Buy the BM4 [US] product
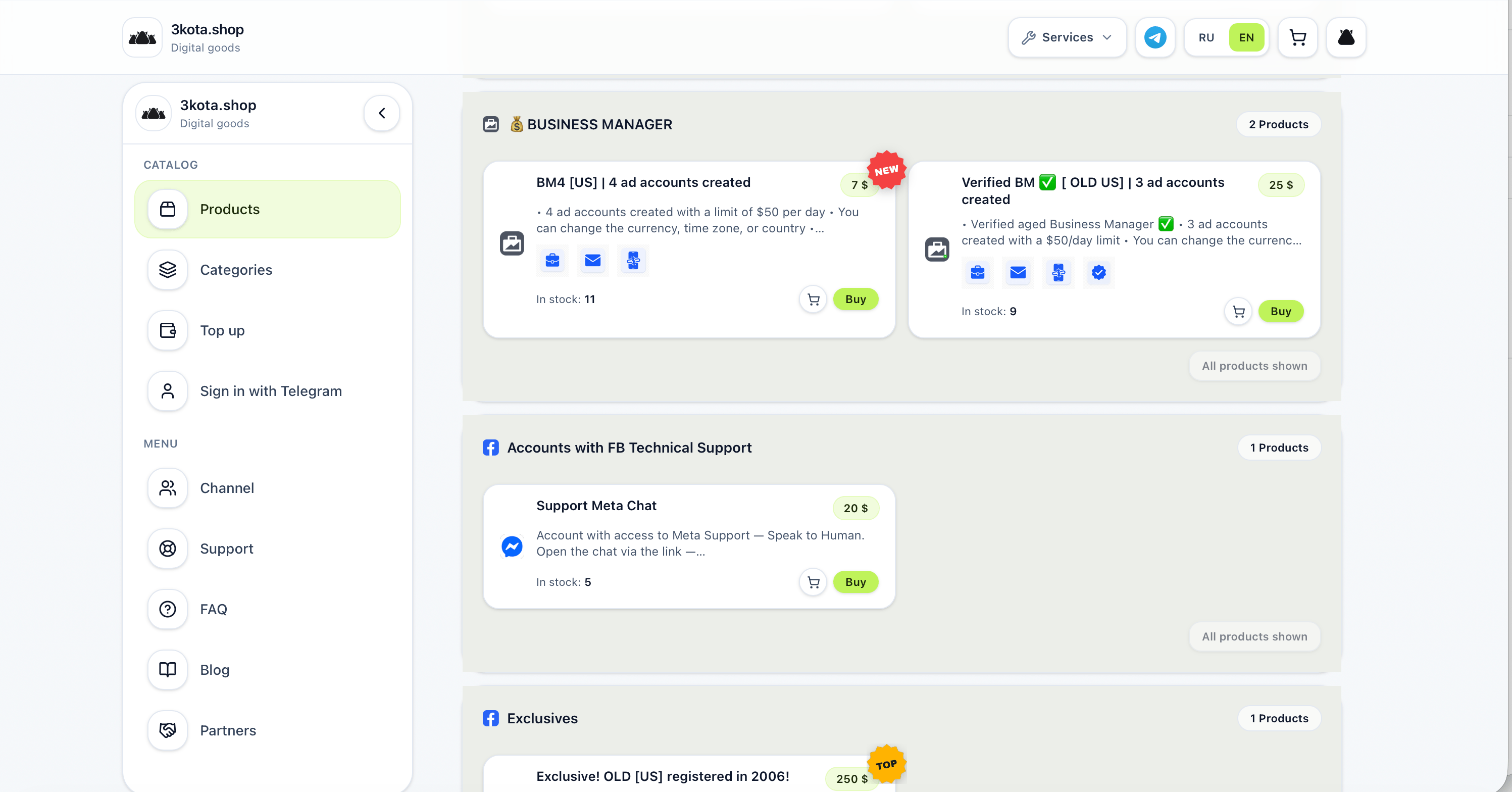Screen dimensions: 1512x792 click(855, 300)
